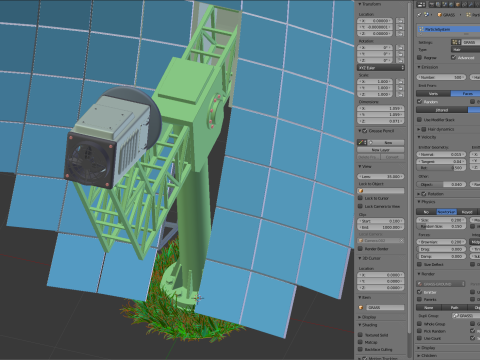Screen dimensions: 480x360
Task: Select the Jittered distribution option
Action: pyautogui.click(x=442, y=110)
